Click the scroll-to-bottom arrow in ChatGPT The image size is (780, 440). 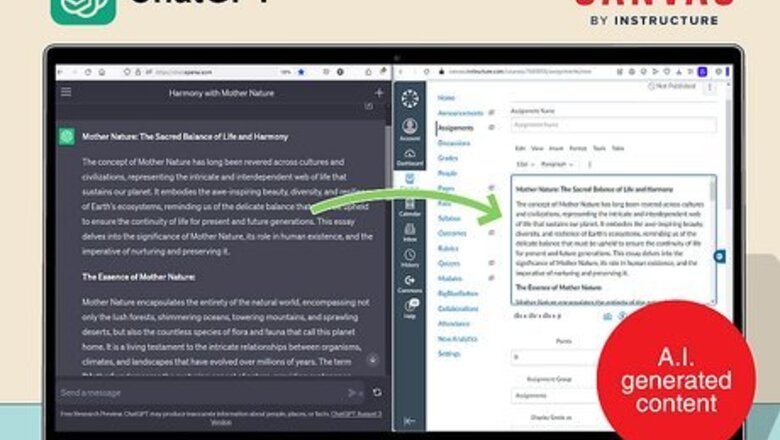pos(373,359)
